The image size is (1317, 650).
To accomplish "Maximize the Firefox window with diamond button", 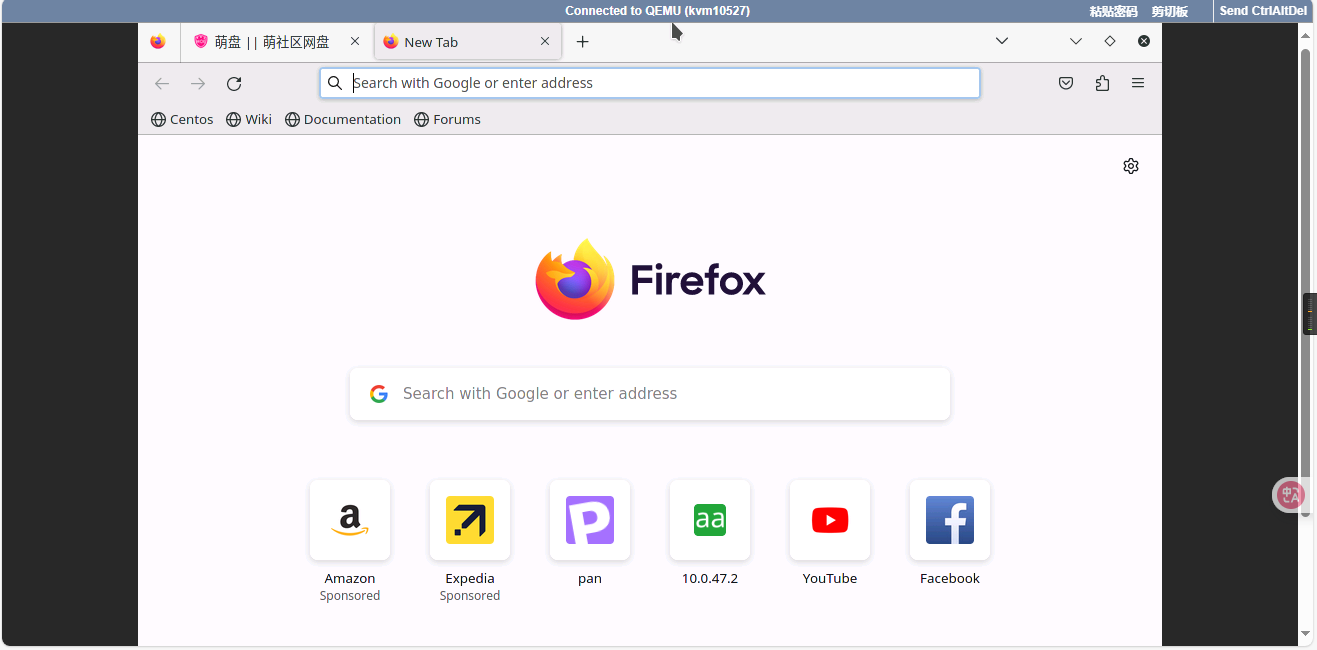I will point(1110,41).
